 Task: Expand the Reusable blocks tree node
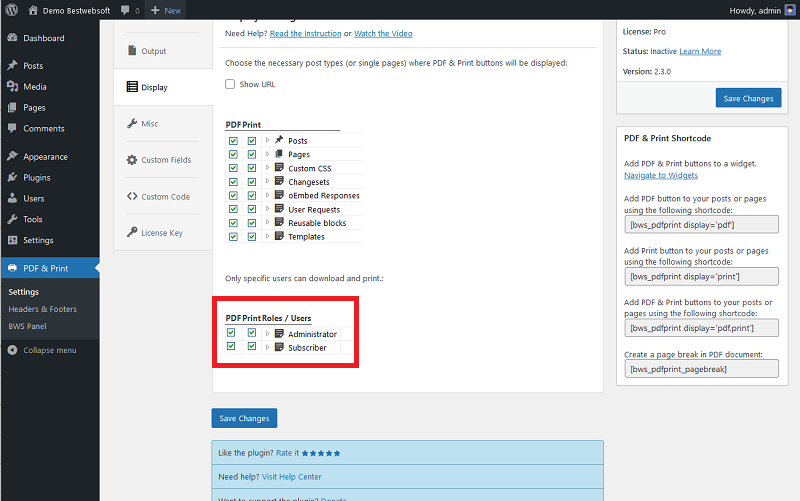tap(267, 222)
